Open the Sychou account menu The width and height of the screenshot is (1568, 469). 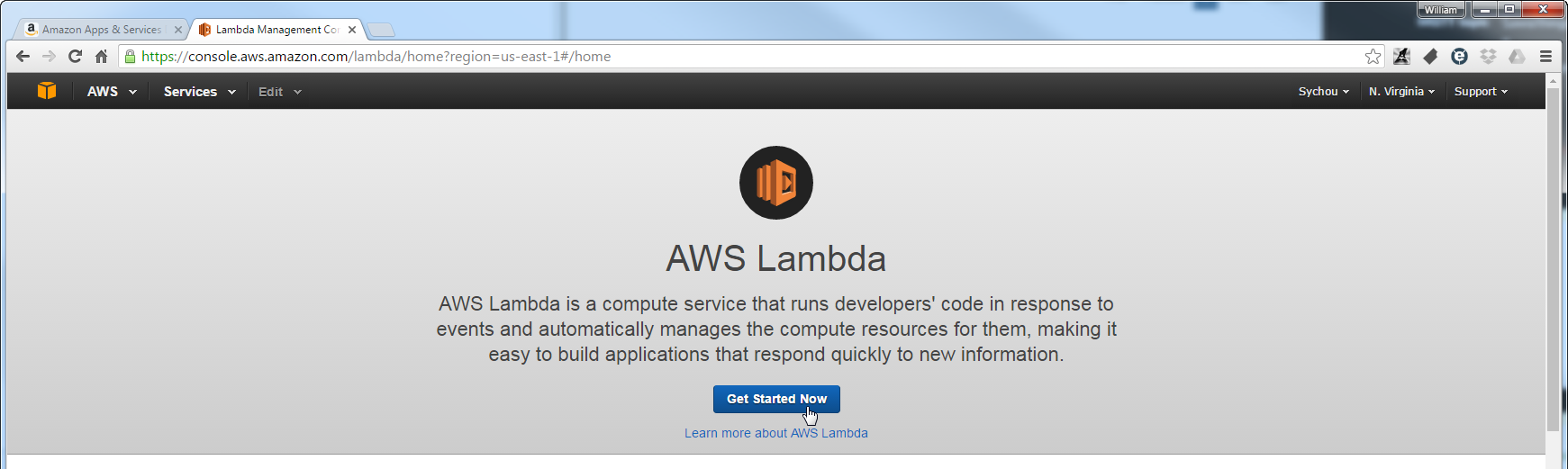pos(1323,92)
